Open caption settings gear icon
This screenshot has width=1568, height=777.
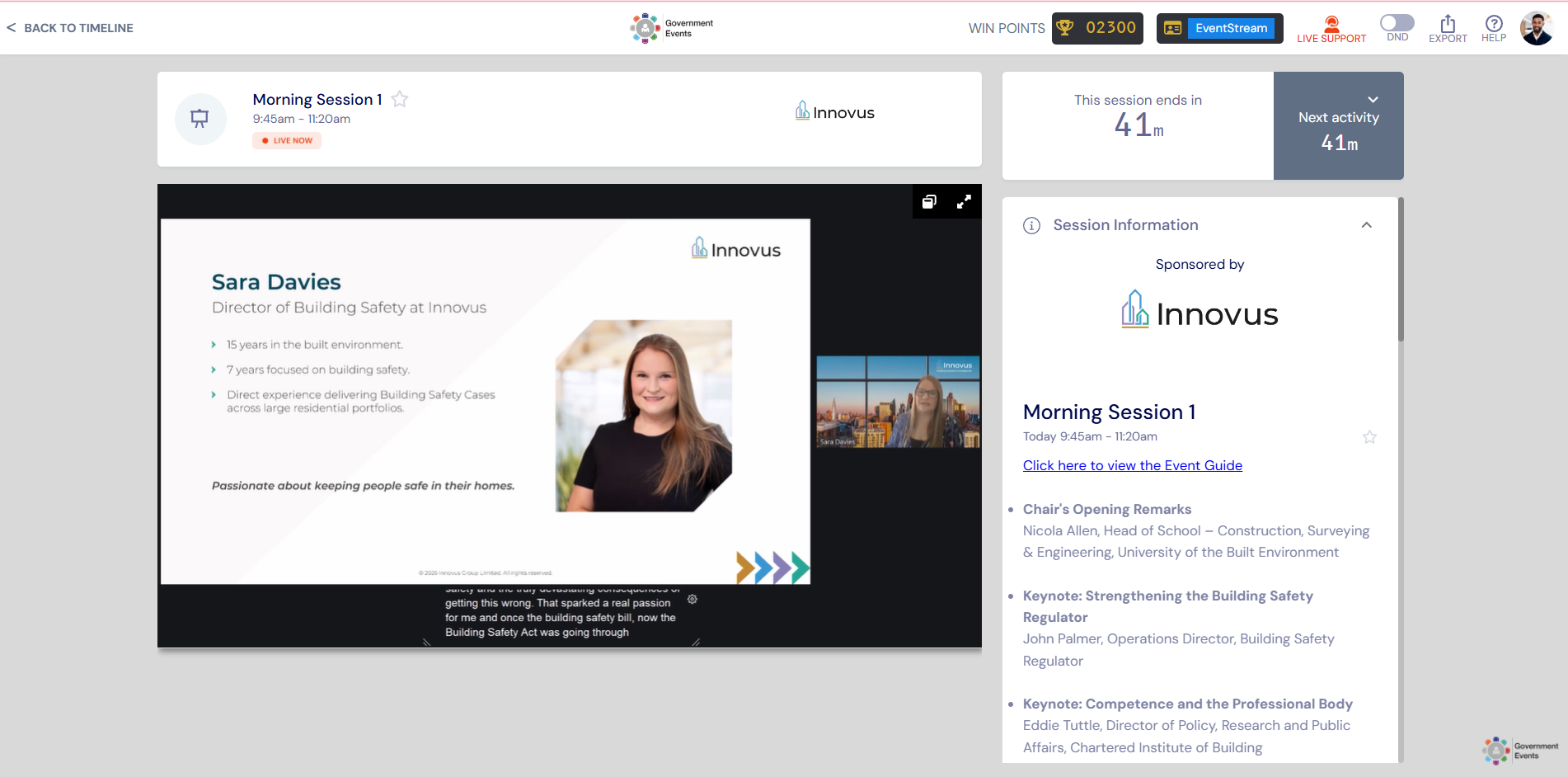point(692,600)
